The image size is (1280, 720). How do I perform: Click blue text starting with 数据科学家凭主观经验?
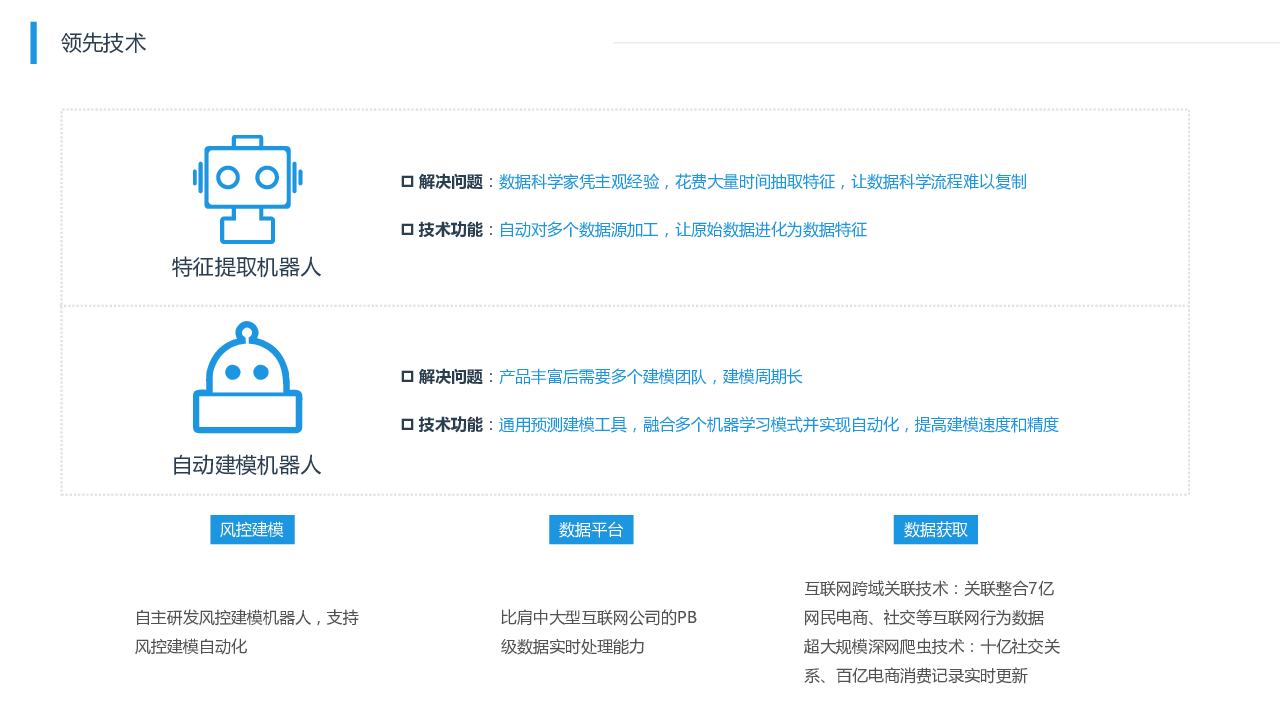(x=762, y=182)
